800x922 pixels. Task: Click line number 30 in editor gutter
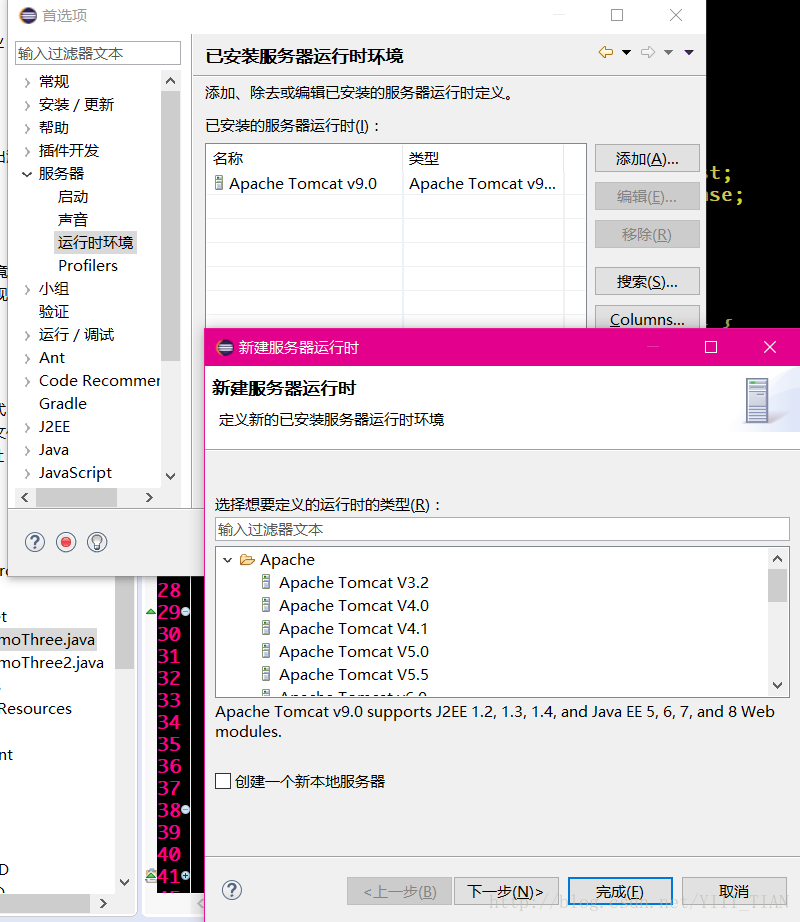[169, 634]
